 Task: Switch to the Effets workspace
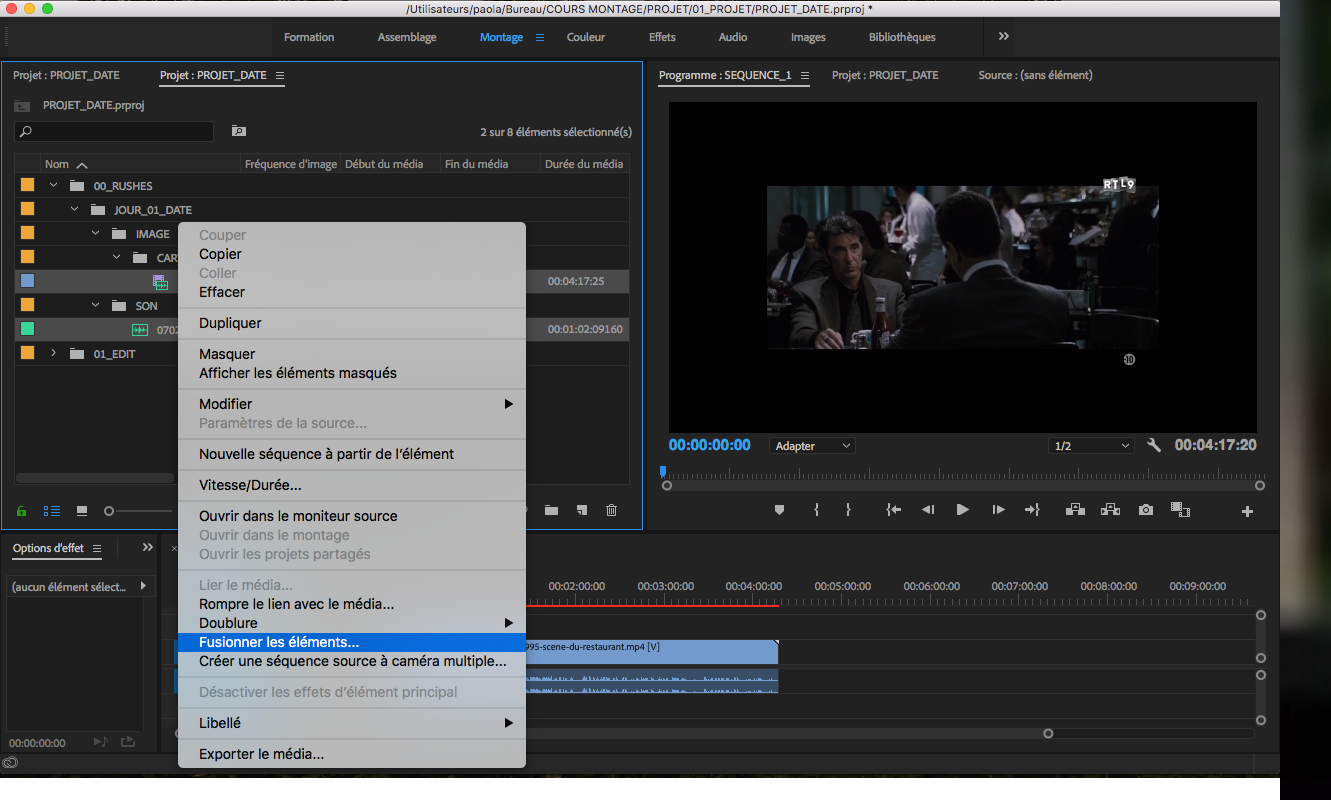click(x=662, y=37)
